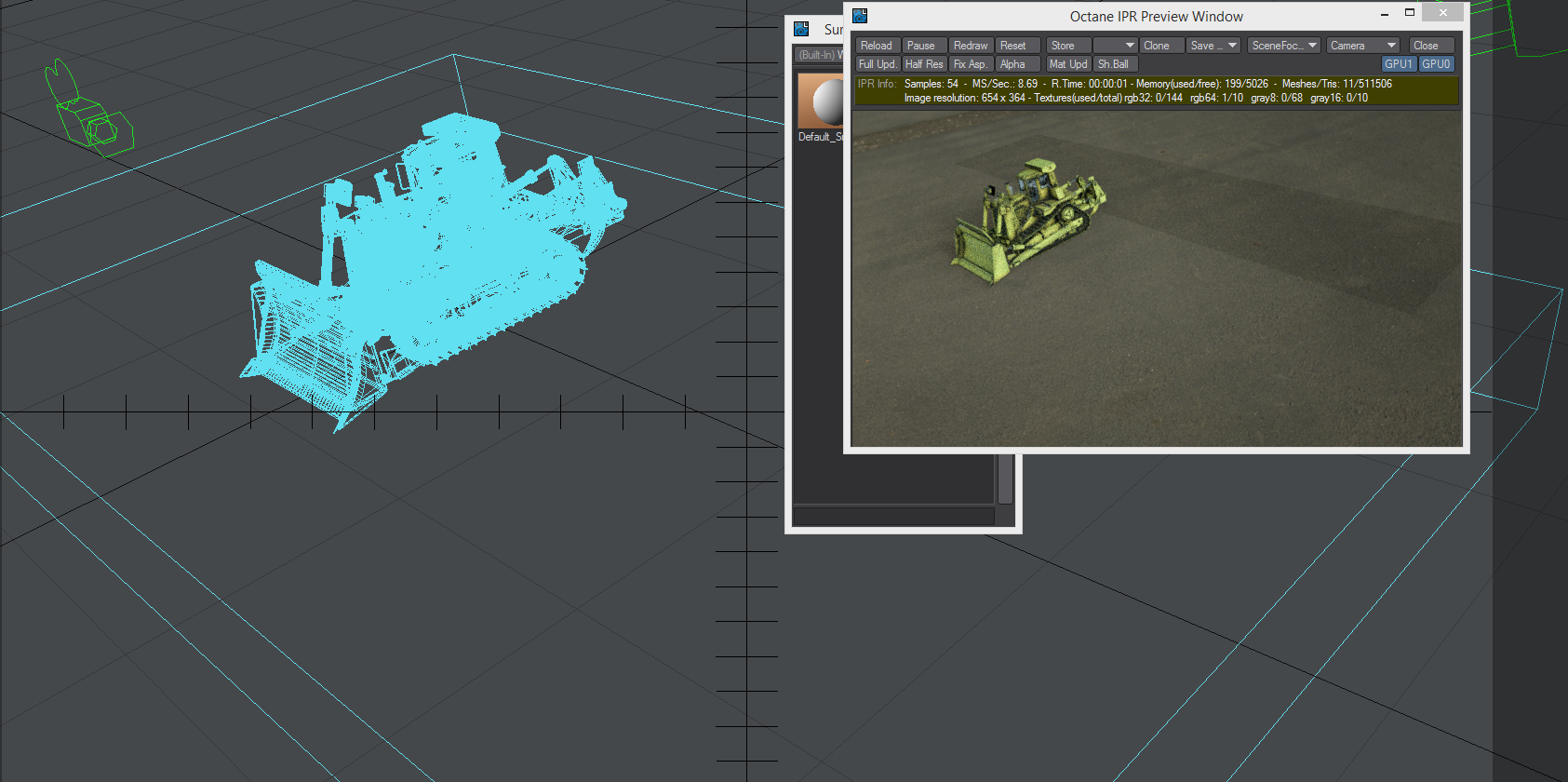Click the Sh.Ball button
This screenshot has width=1568, height=782.
(x=1116, y=64)
